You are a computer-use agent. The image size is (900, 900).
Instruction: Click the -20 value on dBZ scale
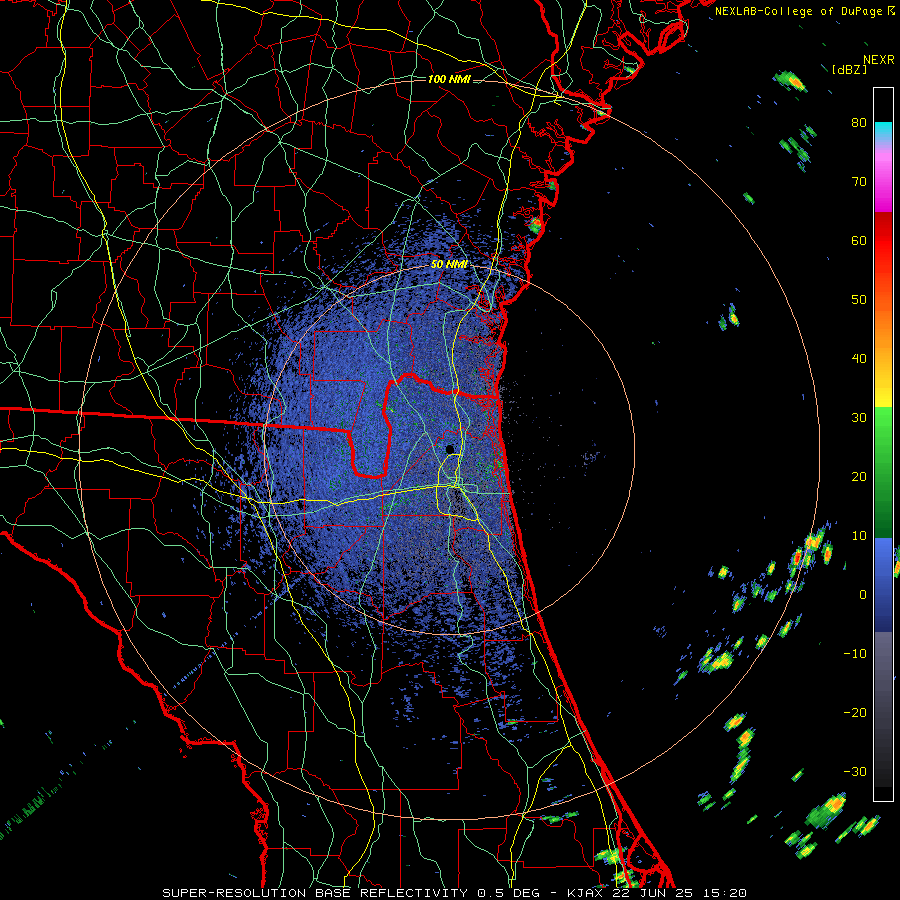(855, 713)
